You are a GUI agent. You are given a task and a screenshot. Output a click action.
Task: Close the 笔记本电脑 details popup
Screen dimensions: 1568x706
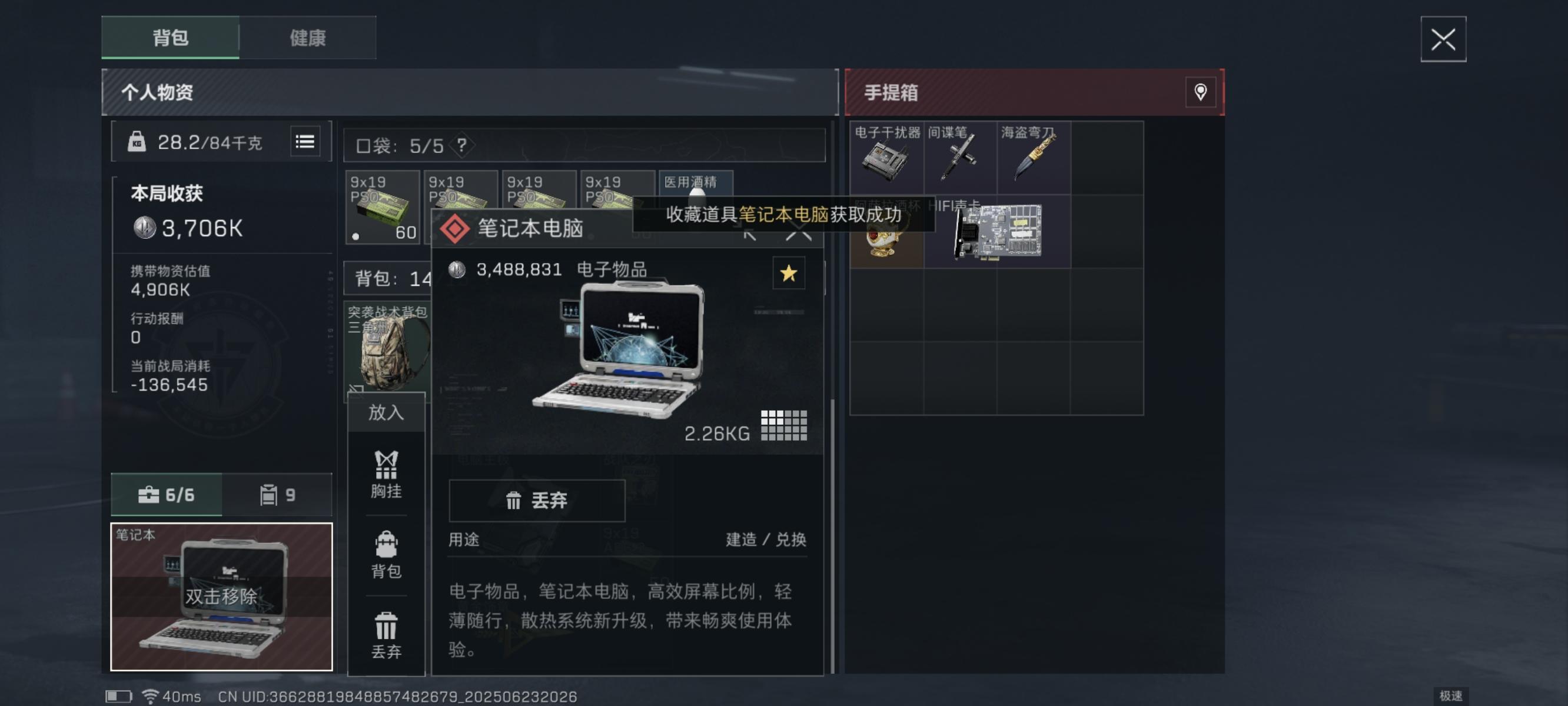click(x=798, y=233)
